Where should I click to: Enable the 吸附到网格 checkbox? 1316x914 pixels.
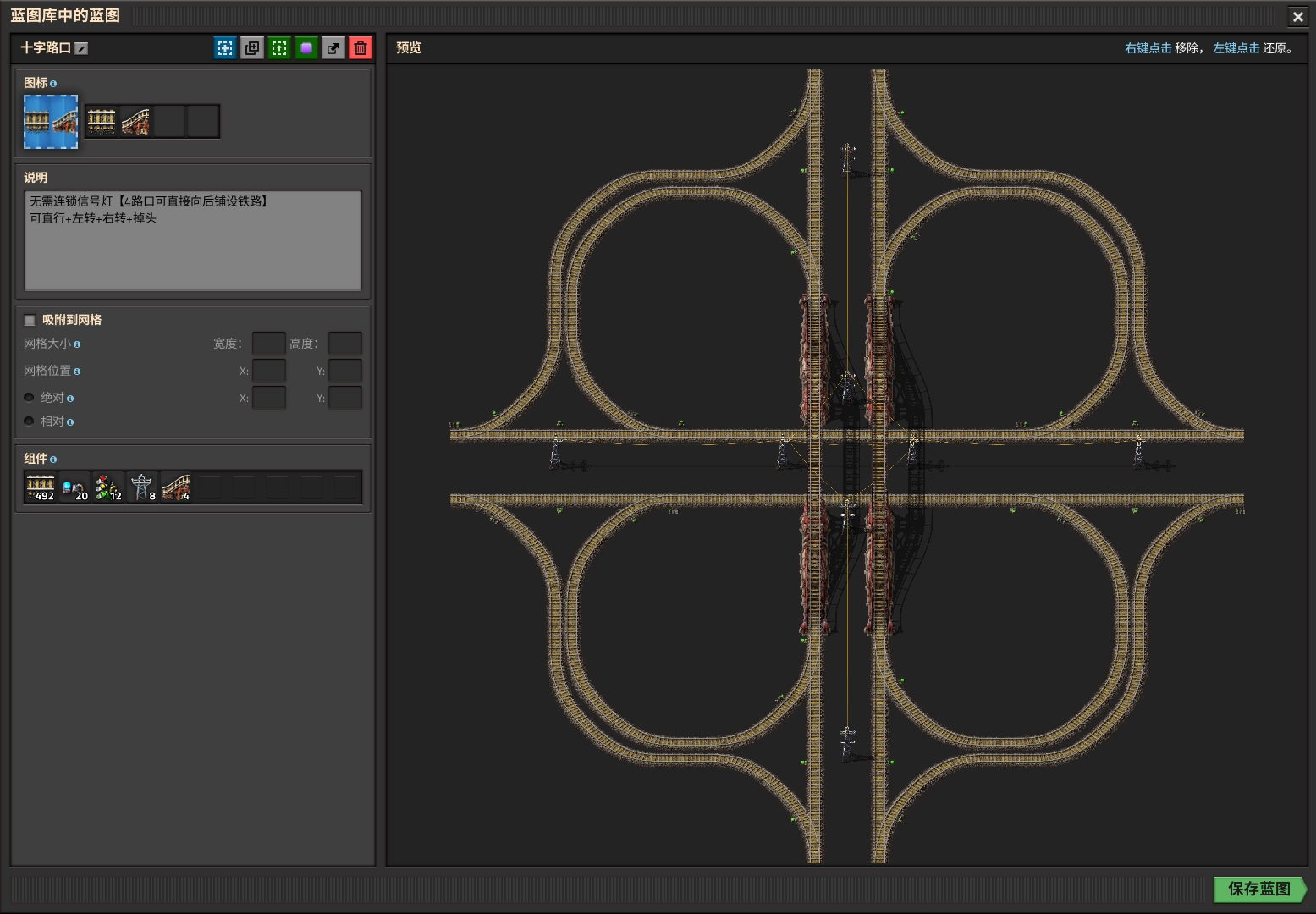point(30,320)
